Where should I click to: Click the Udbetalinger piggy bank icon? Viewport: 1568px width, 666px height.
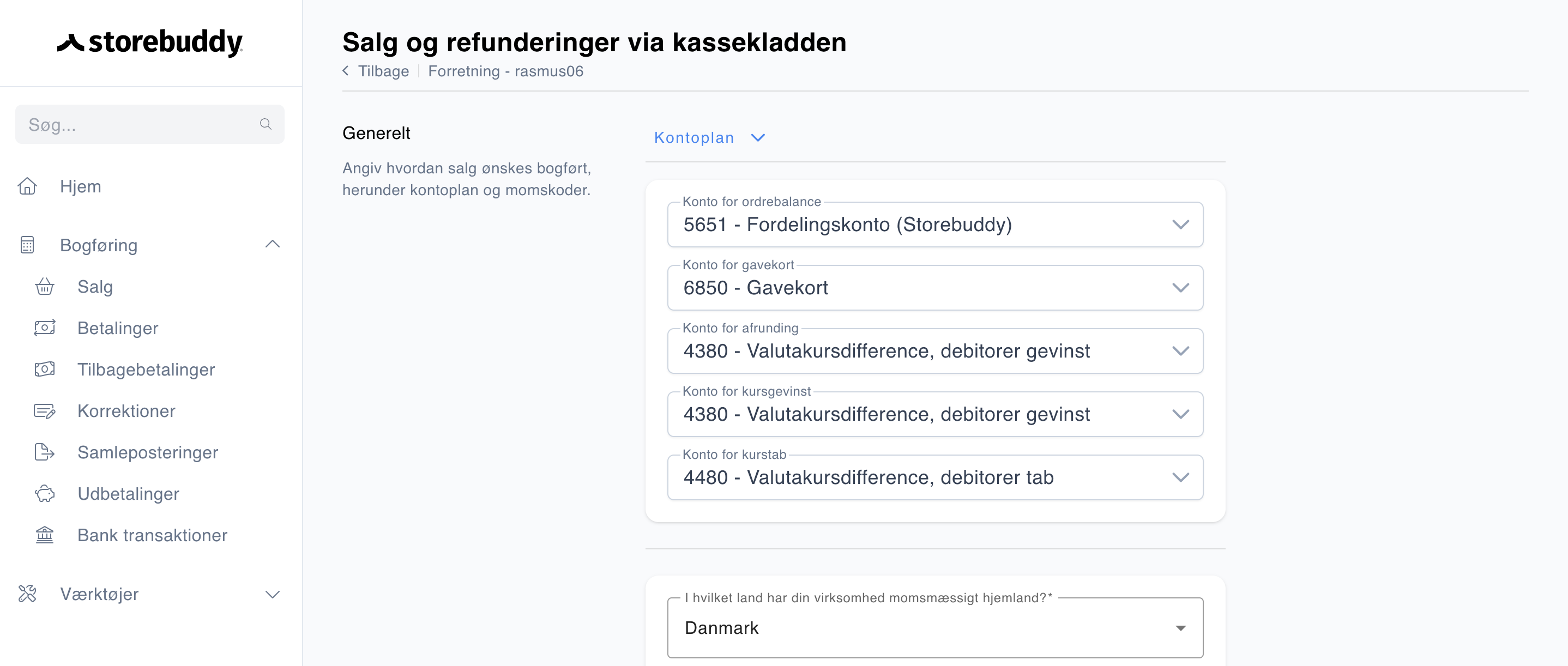[45, 494]
